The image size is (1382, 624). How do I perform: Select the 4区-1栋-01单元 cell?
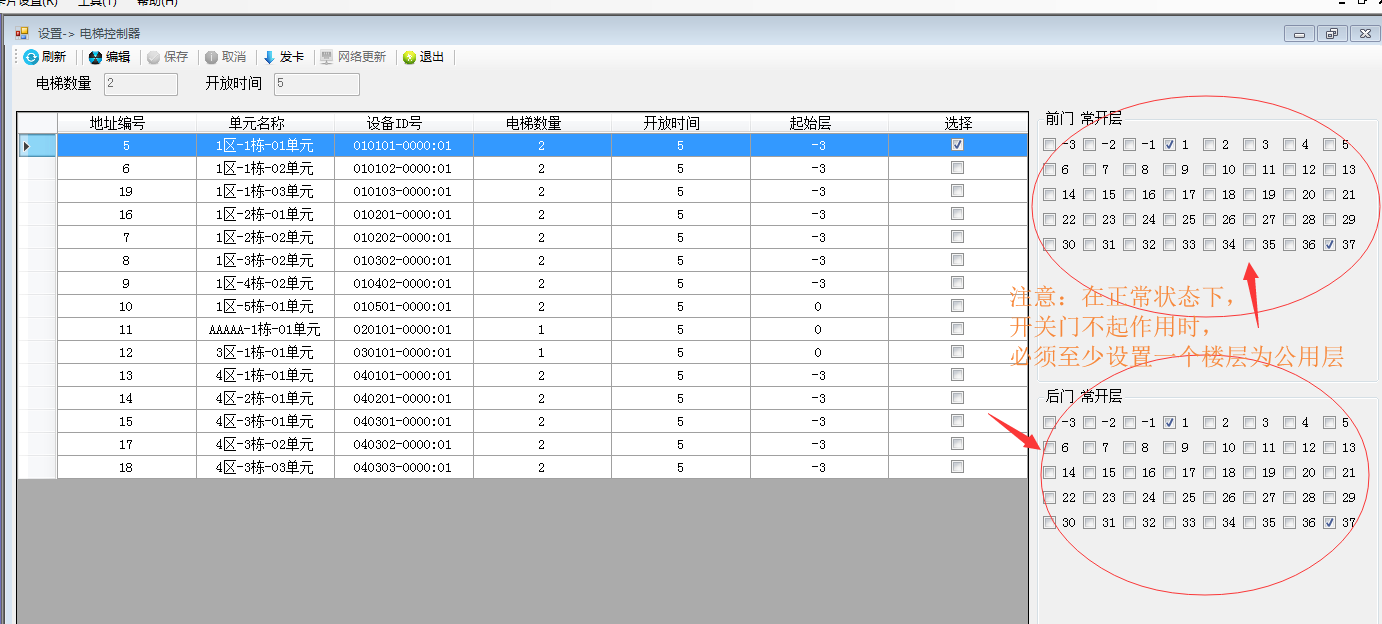coord(265,376)
